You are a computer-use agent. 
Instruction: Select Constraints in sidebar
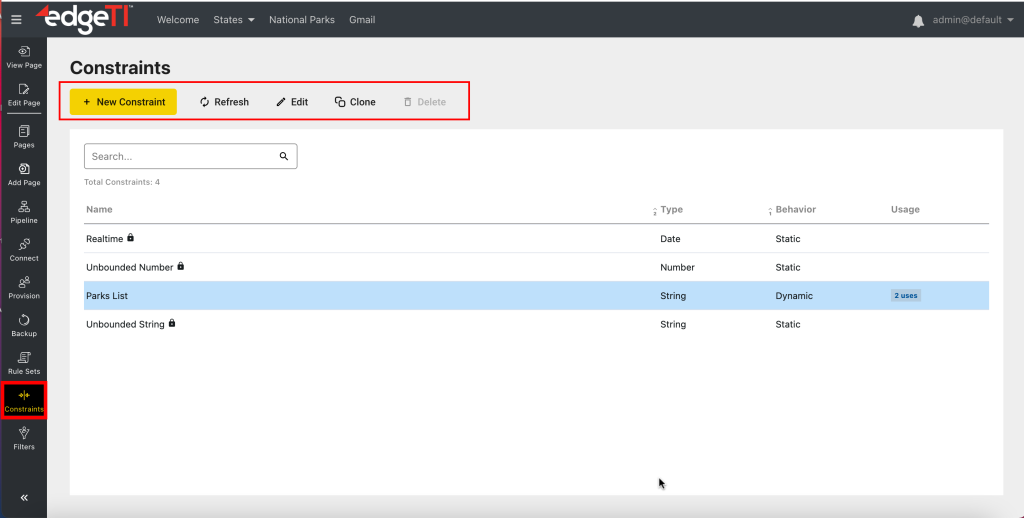coord(24,401)
